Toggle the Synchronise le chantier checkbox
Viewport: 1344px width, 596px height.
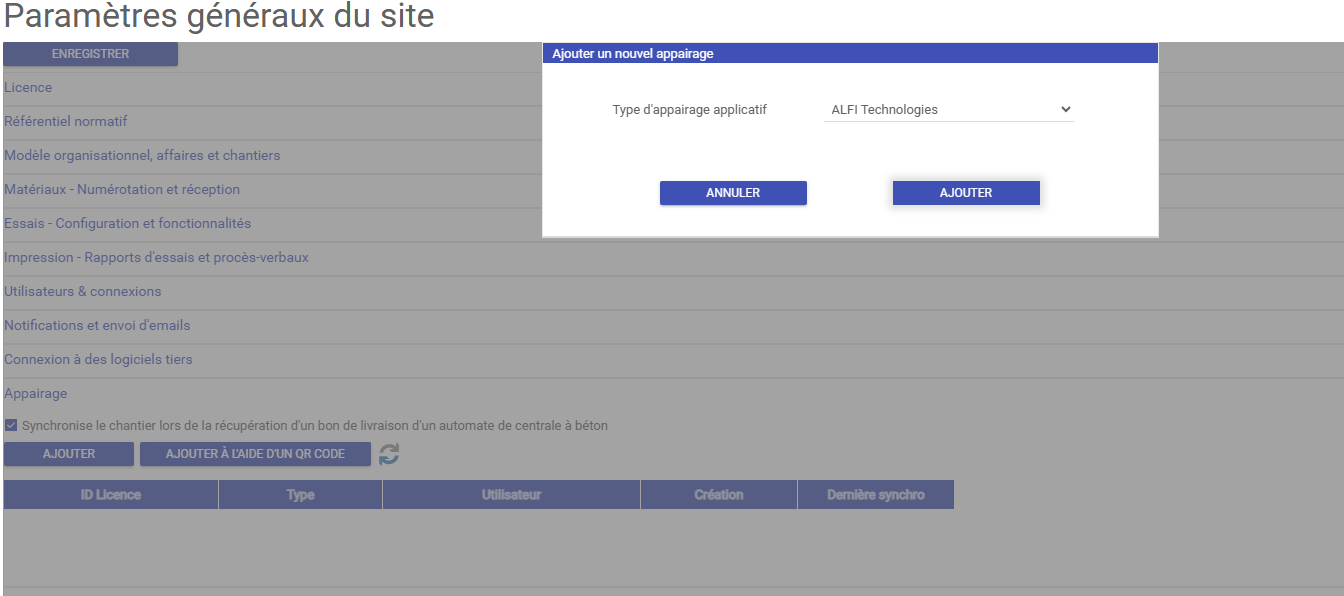tap(11, 425)
